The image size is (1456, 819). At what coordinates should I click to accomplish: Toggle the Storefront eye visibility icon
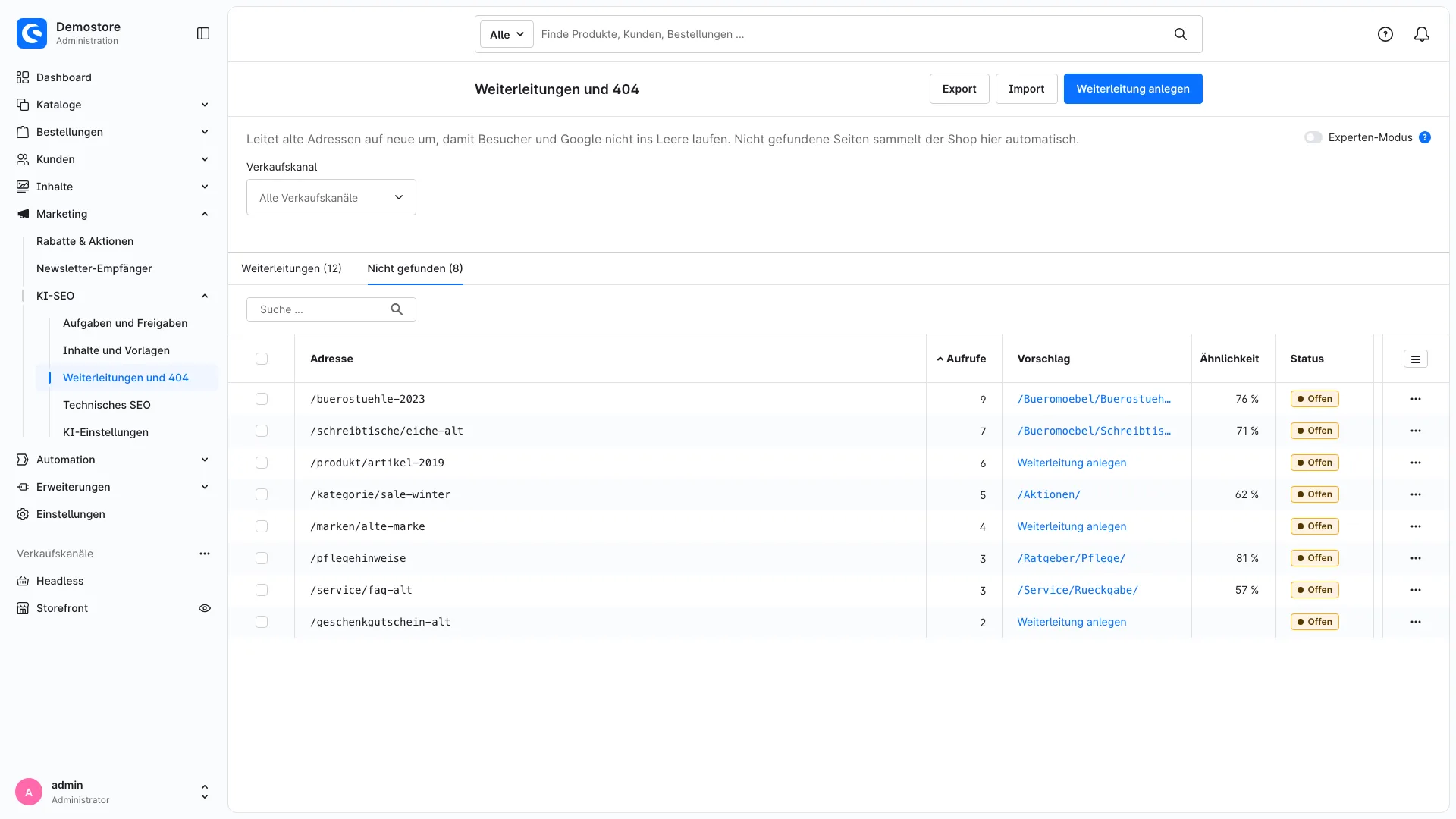point(205,608)
